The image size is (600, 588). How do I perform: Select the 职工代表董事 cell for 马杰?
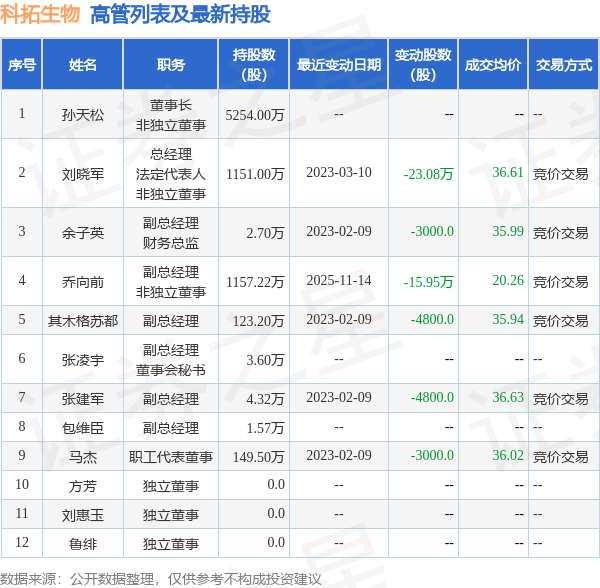tap(171, 457)
